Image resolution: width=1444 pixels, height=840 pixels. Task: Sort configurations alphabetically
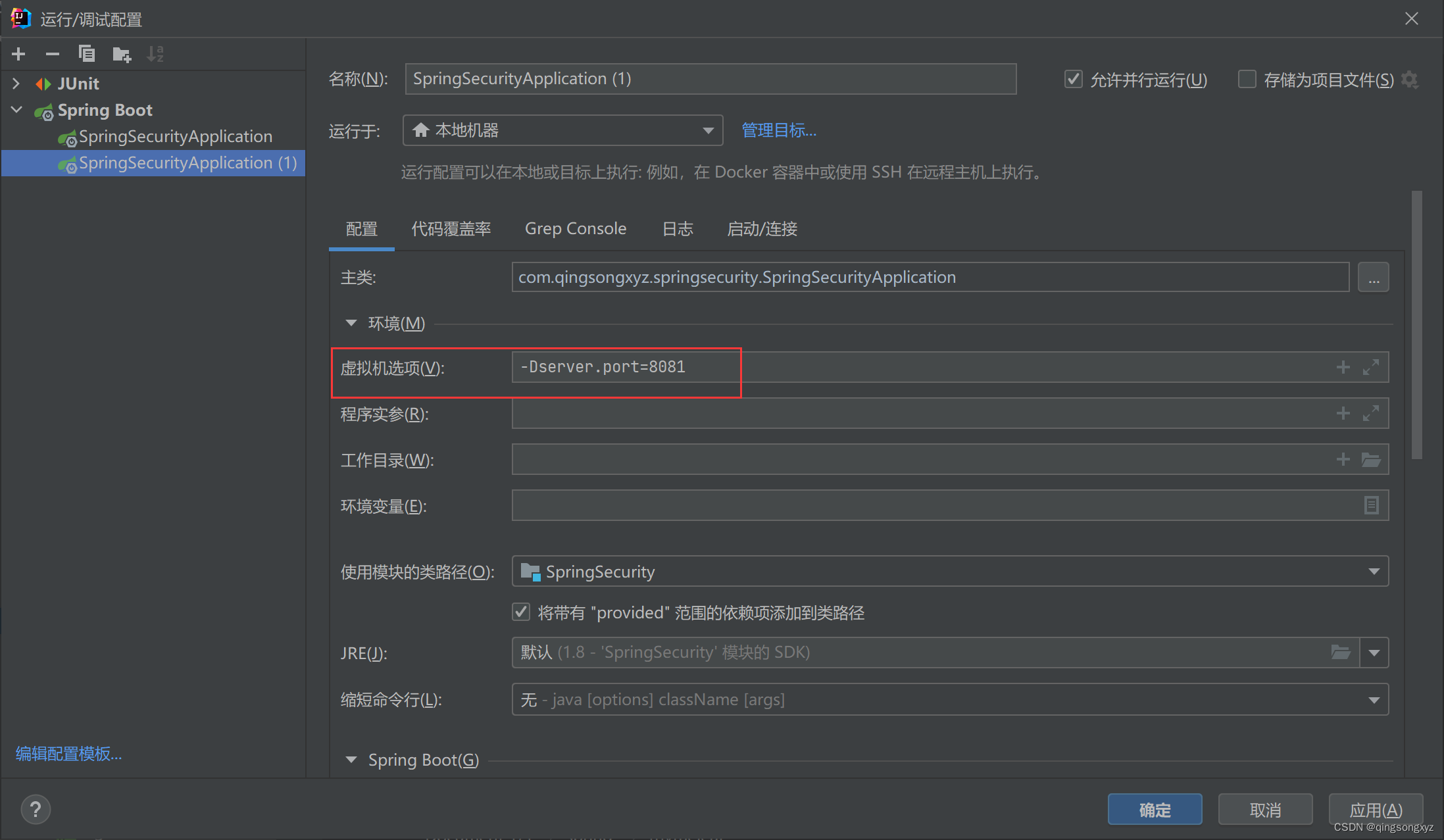pos(155,54)
